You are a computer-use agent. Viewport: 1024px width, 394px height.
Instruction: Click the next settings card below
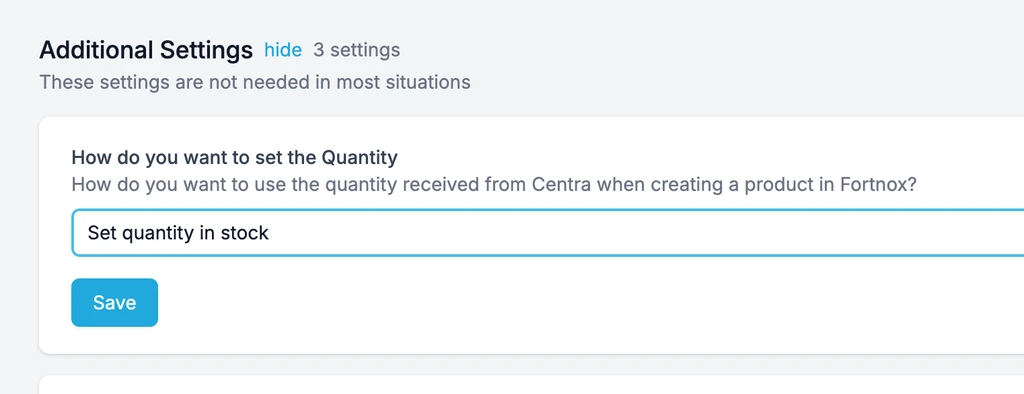tap(532, 385)
